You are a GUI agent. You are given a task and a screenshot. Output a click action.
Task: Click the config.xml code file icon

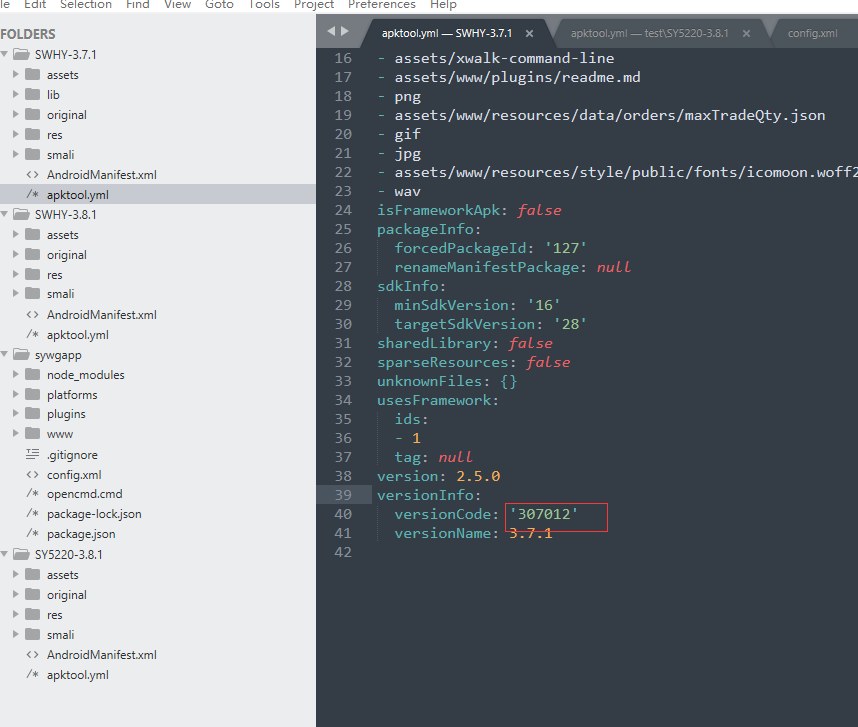click(x=33, y=475)
